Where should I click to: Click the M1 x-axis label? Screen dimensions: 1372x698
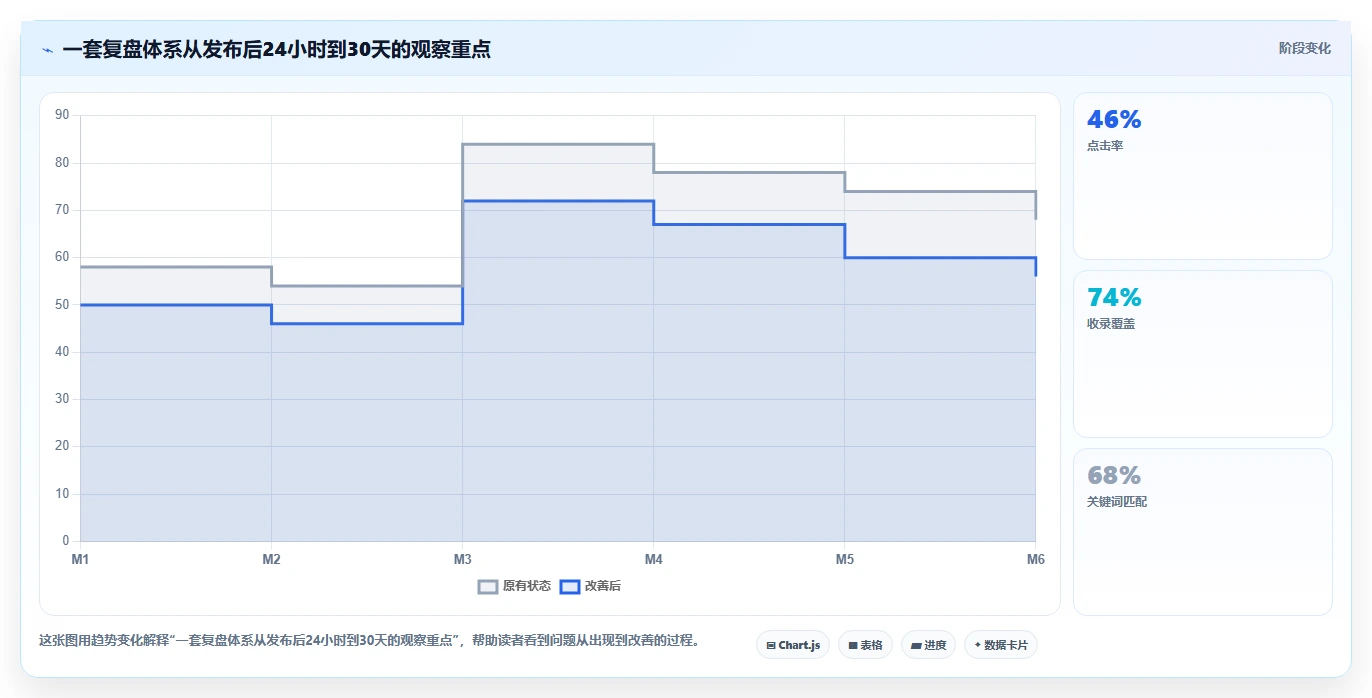(80, 559)
